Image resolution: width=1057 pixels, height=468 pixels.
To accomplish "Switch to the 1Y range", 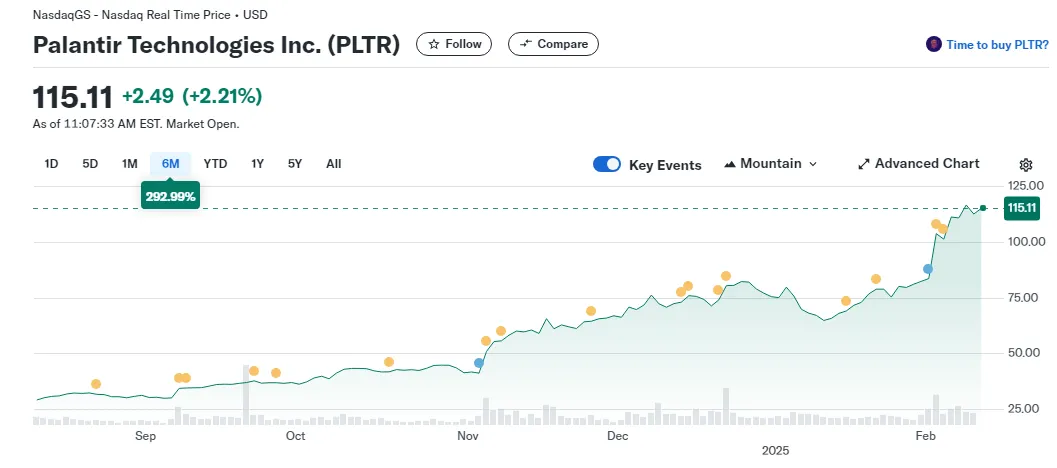I will click(257, 164).
